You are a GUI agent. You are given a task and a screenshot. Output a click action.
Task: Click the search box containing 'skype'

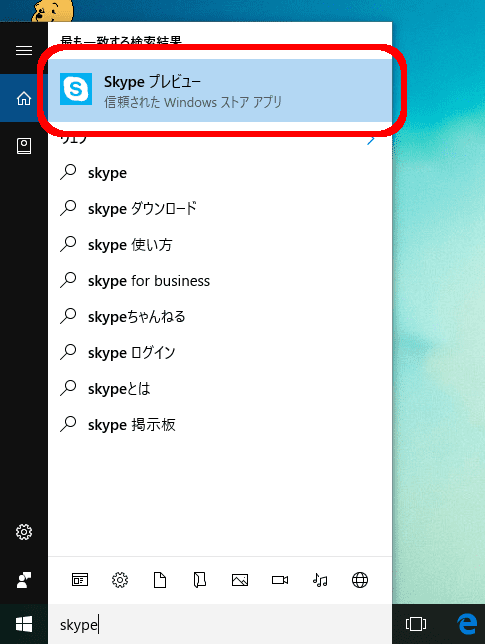(x=220, y=625)
